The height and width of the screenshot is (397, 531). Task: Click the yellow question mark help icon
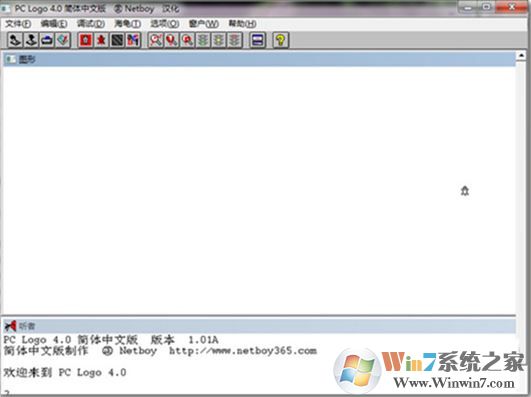pyautogui.click(x=280, y=40)
